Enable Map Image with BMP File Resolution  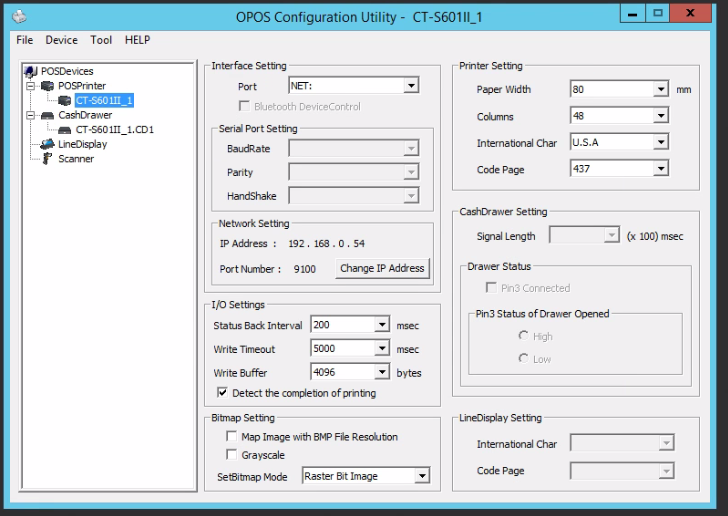(x=231, y=436)
